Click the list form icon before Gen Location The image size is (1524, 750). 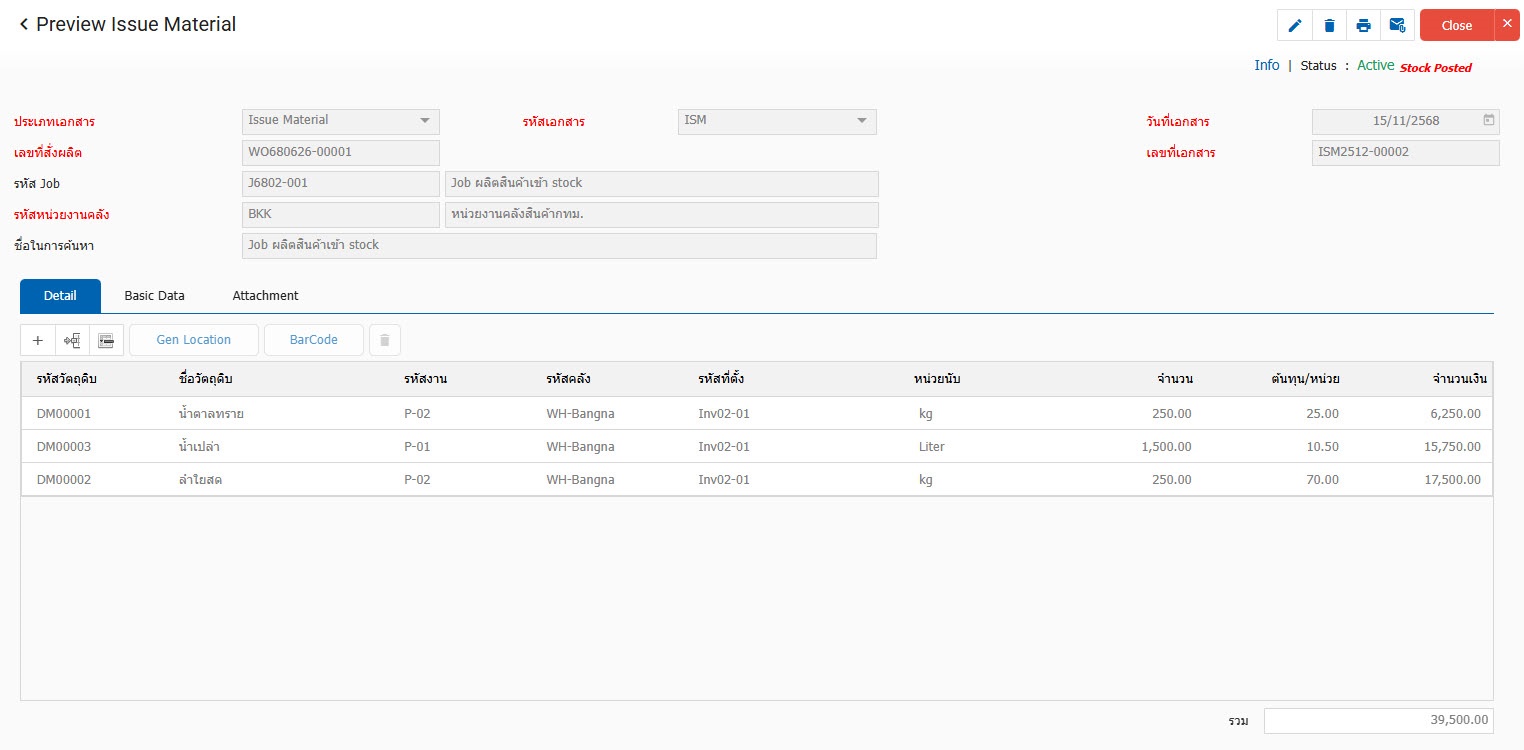[106, 340]
